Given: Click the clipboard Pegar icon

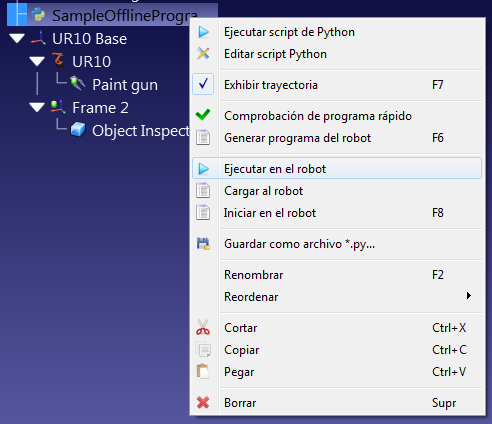Looking at the screenshot, I should pos(203,371).
